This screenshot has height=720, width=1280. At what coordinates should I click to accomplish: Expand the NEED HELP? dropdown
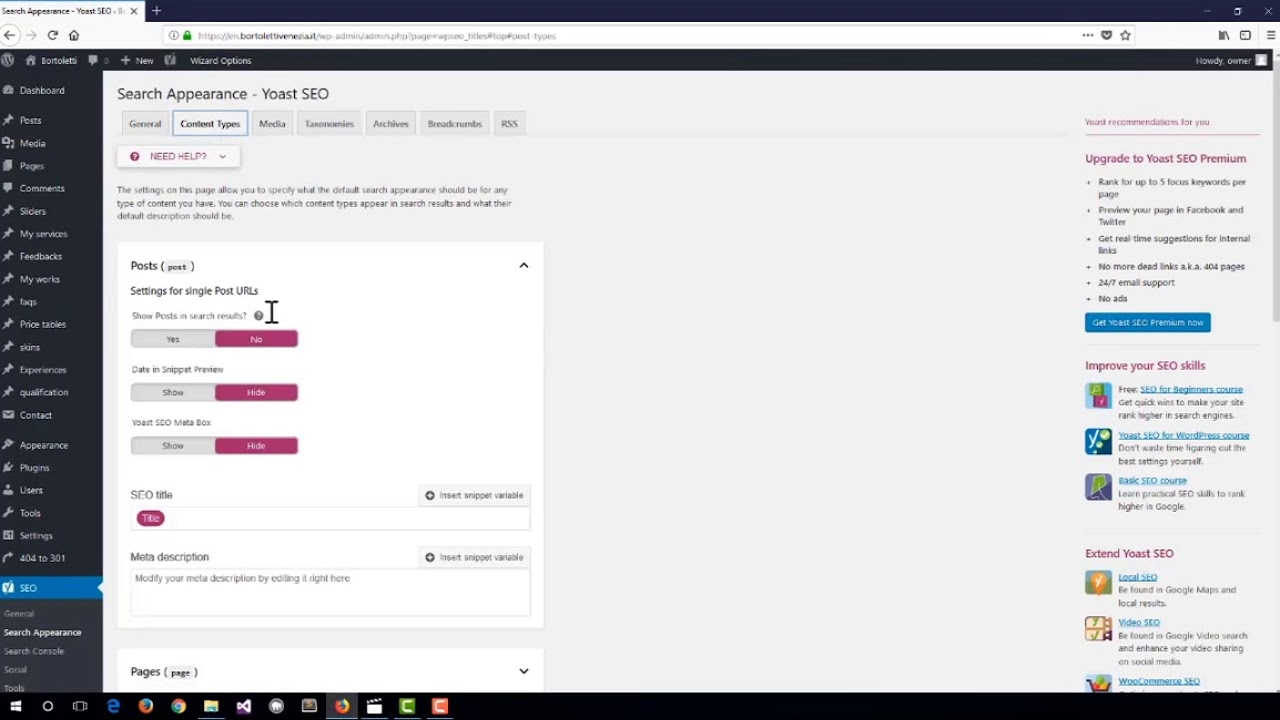click(178, 156)
